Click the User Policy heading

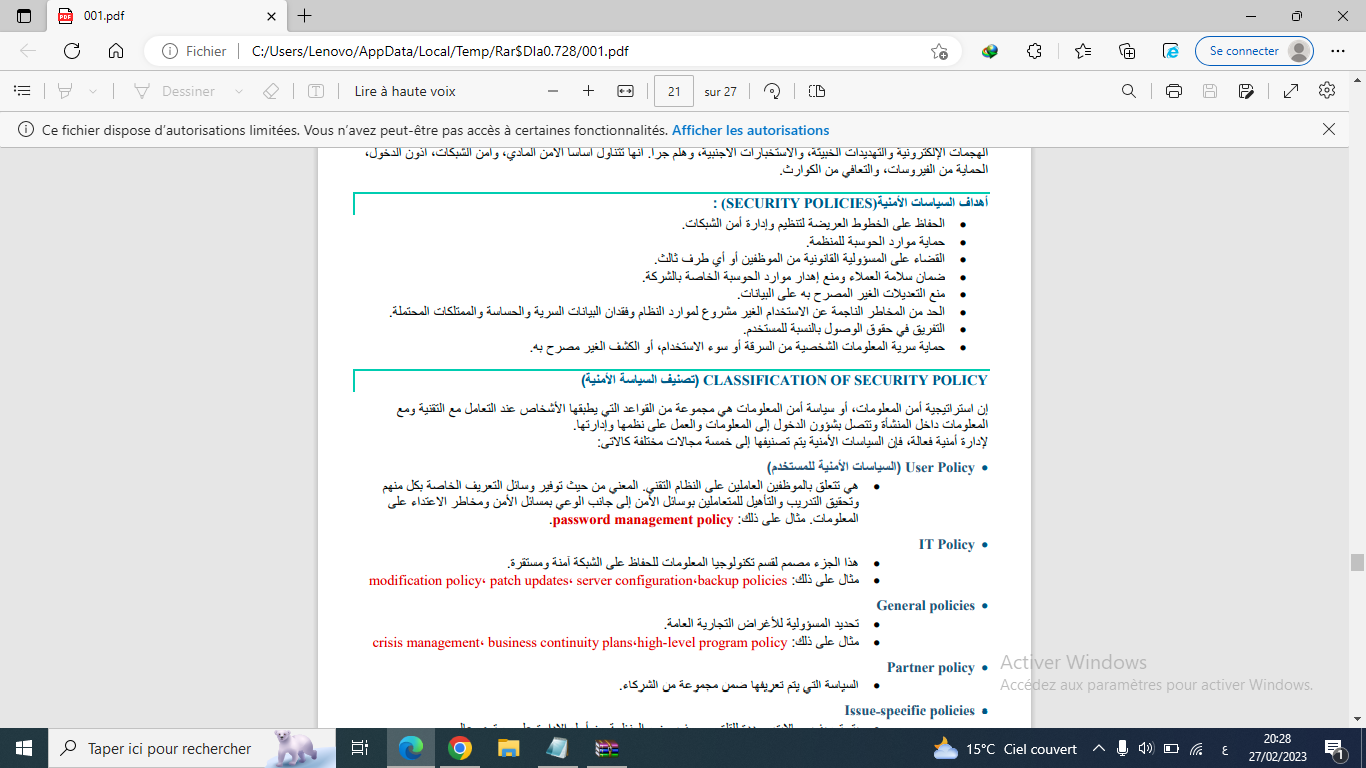(940, 467)
